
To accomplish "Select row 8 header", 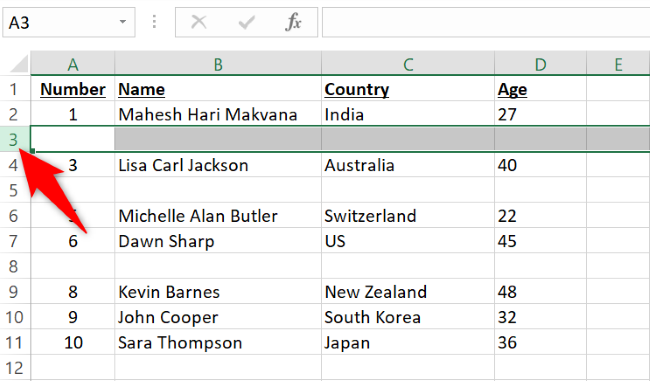I will coord(14,266).
